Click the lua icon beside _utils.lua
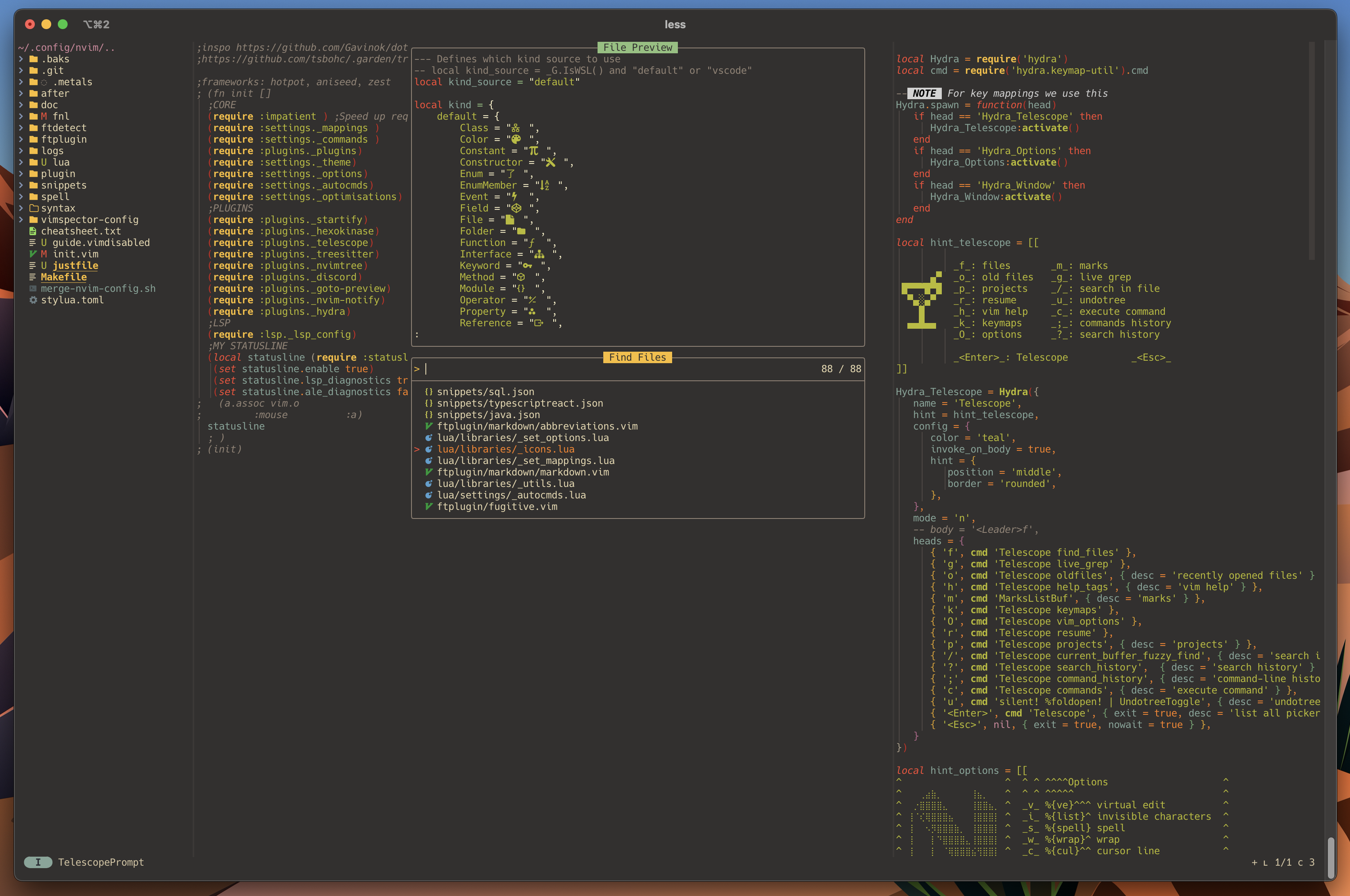Image resolution: width=1350 pixels, height=896 pixels. (428, 483)
